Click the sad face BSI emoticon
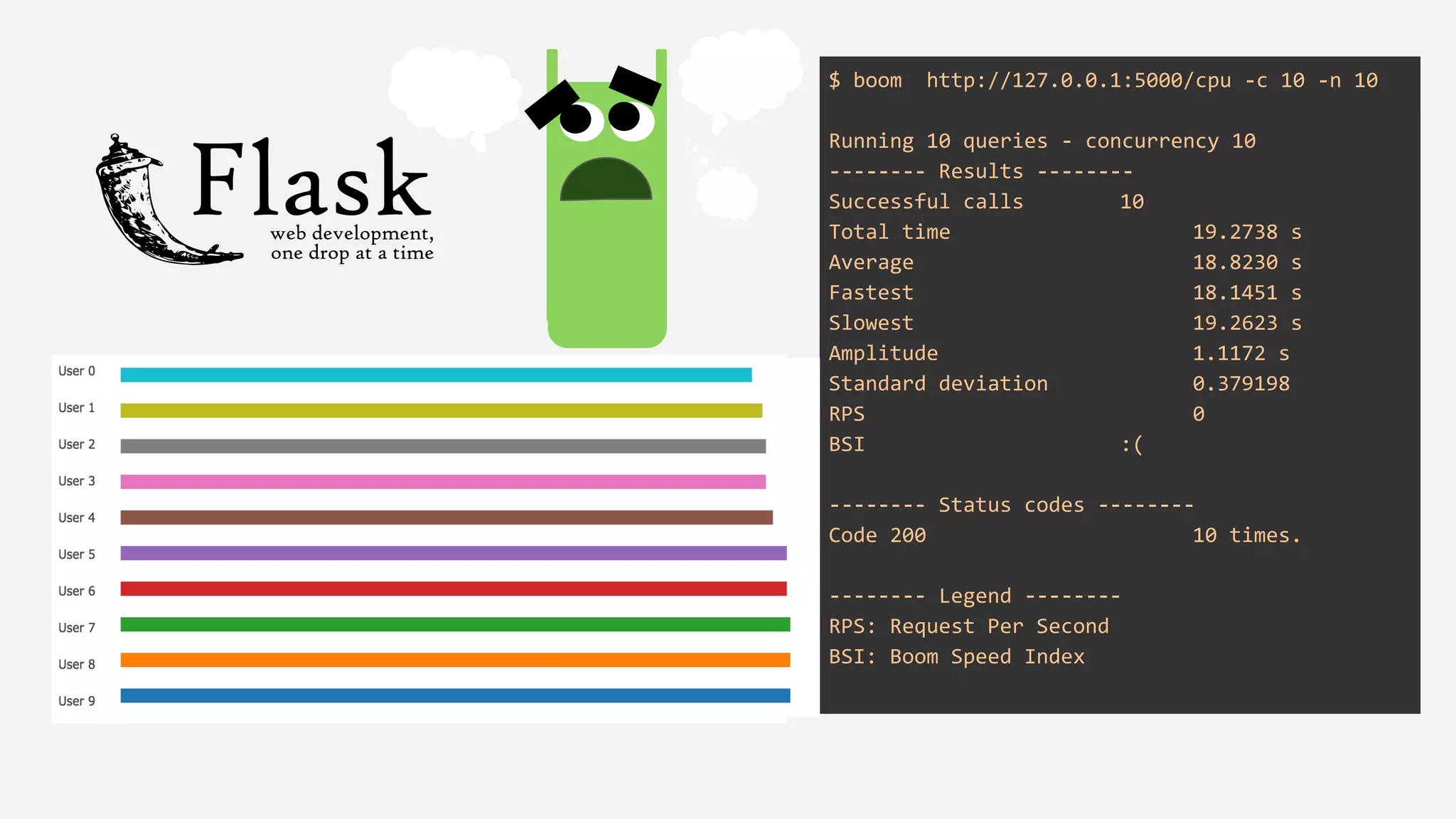 click(1132, 445)
